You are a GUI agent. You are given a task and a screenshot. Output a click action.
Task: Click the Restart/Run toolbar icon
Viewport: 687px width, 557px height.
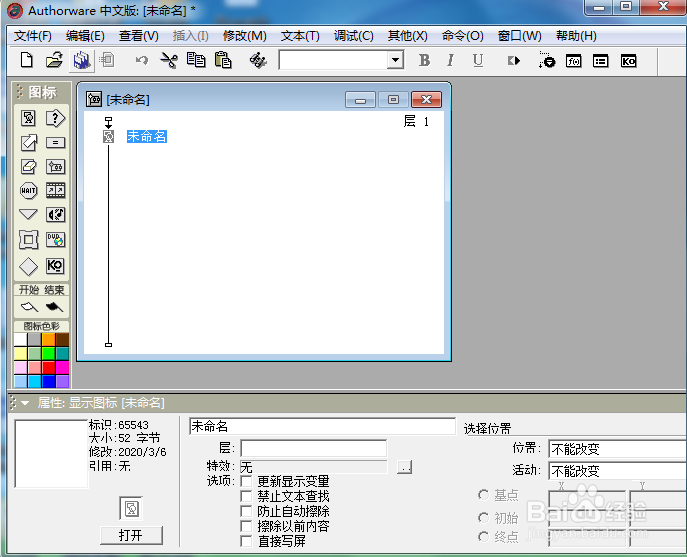point(513,60)
